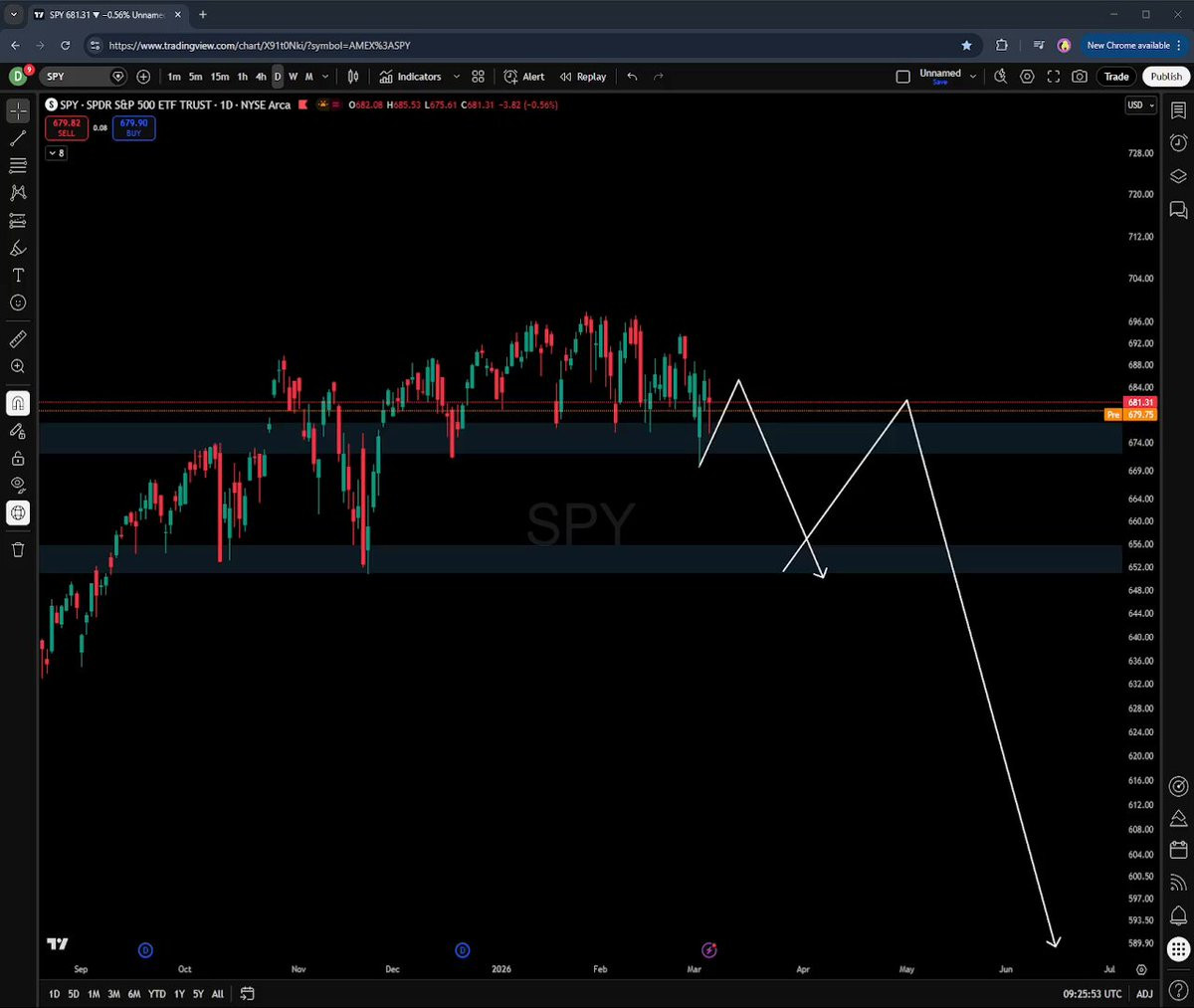Toggle lock all drawings

coord(18,459)
